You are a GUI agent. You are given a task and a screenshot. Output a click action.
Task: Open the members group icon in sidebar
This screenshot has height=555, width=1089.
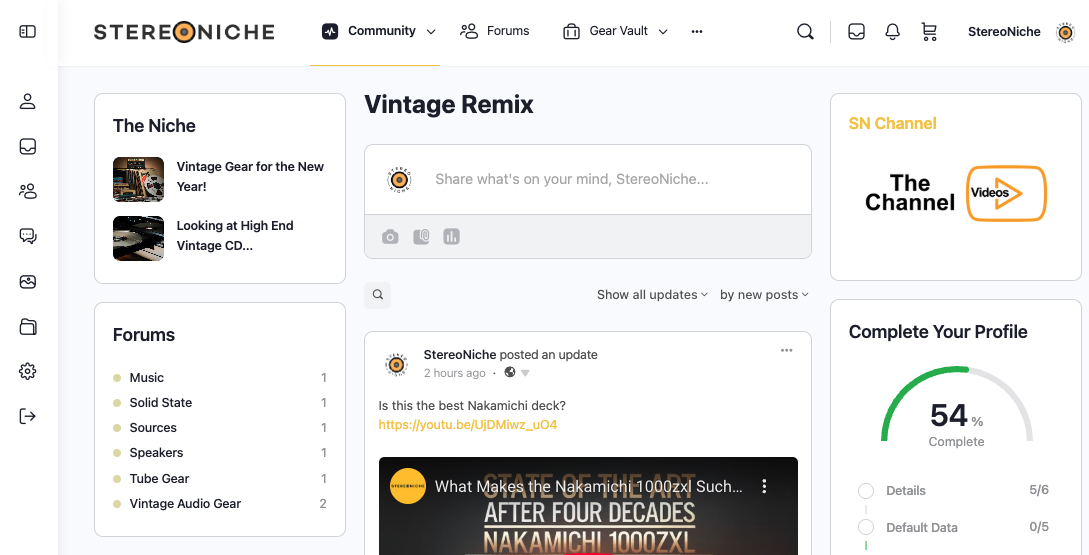point(28,192)
